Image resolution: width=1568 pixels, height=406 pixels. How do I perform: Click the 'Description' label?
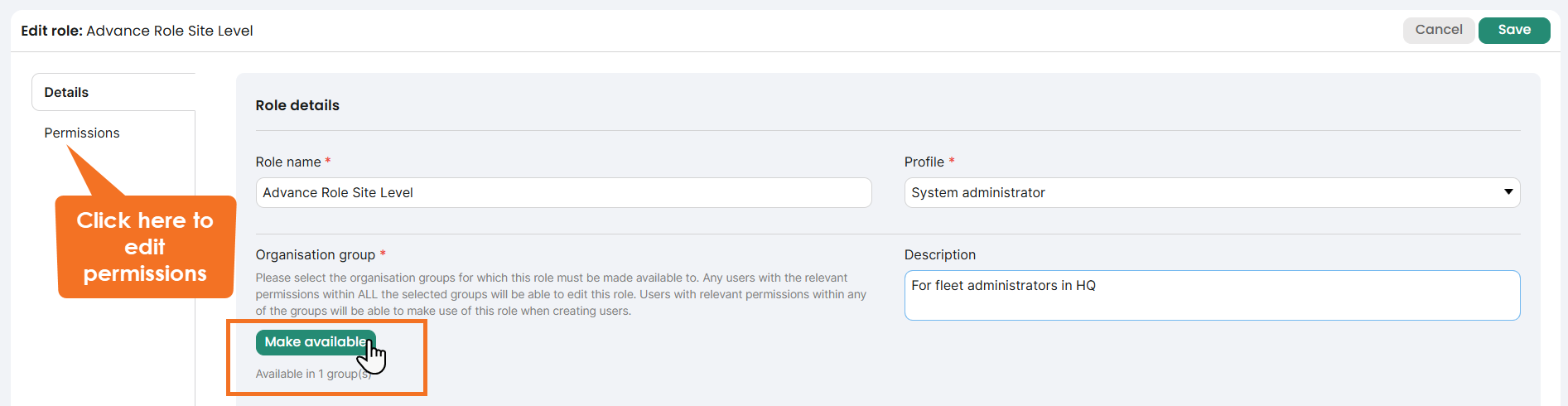940,254
